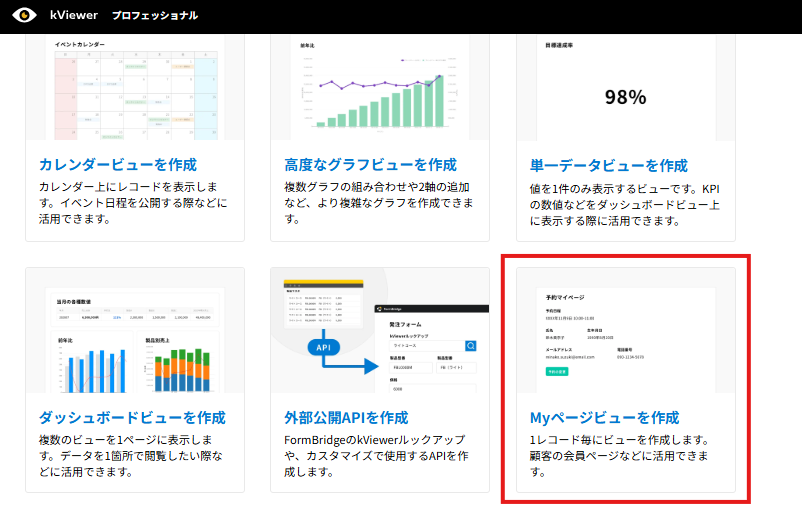The width and height of the screenshot is (802, 514).
Task: Click the event calendar preview thumbnail
Action: click(135, 88)
